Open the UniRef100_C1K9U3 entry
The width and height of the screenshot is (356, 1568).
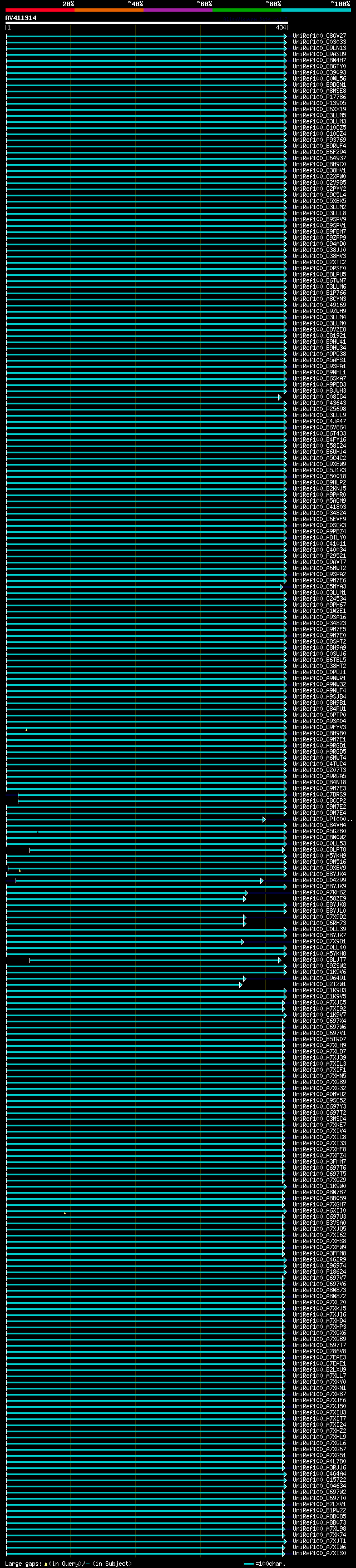(319, 990)
